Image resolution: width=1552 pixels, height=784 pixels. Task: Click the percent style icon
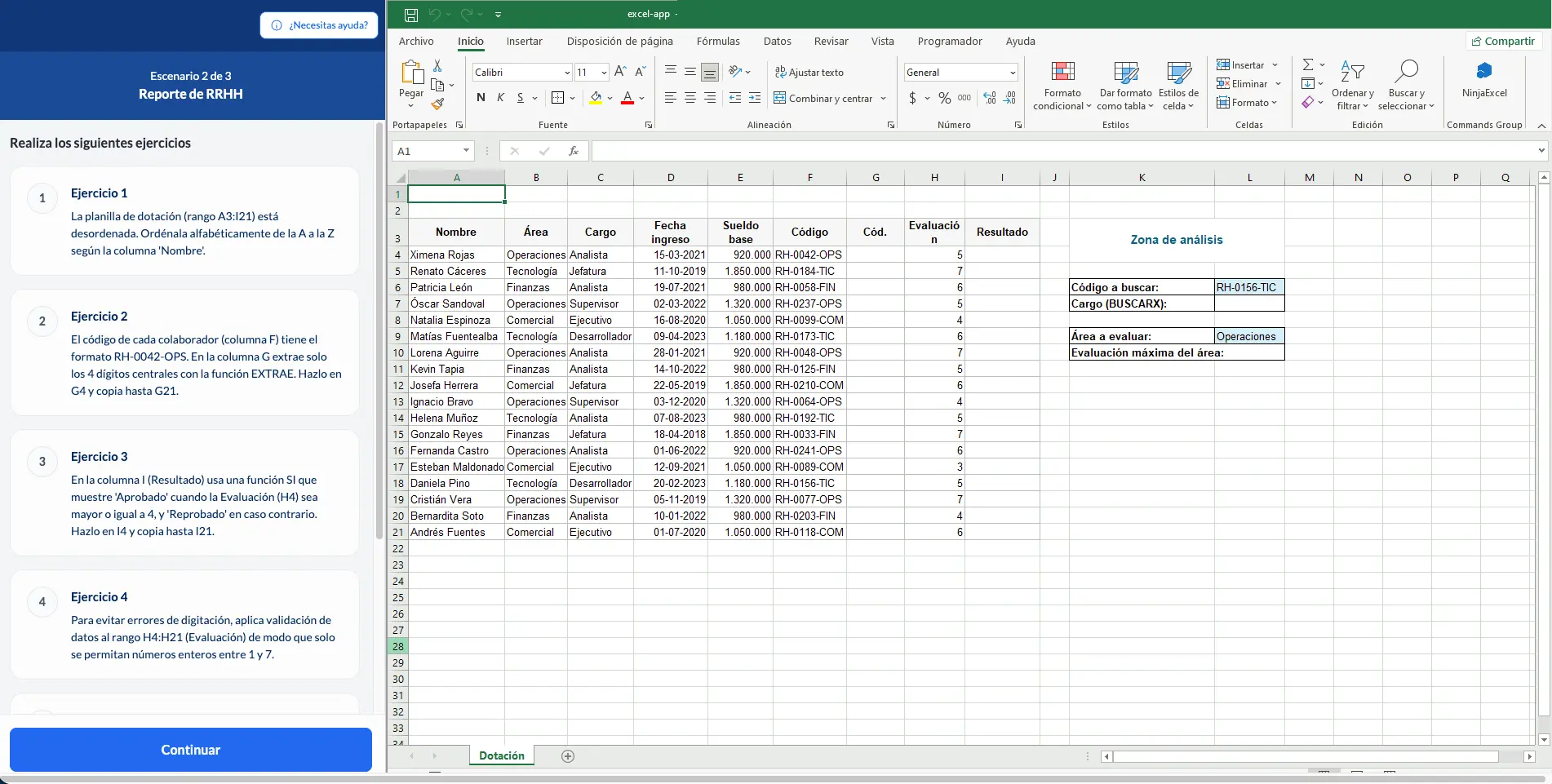pos(945,98)
